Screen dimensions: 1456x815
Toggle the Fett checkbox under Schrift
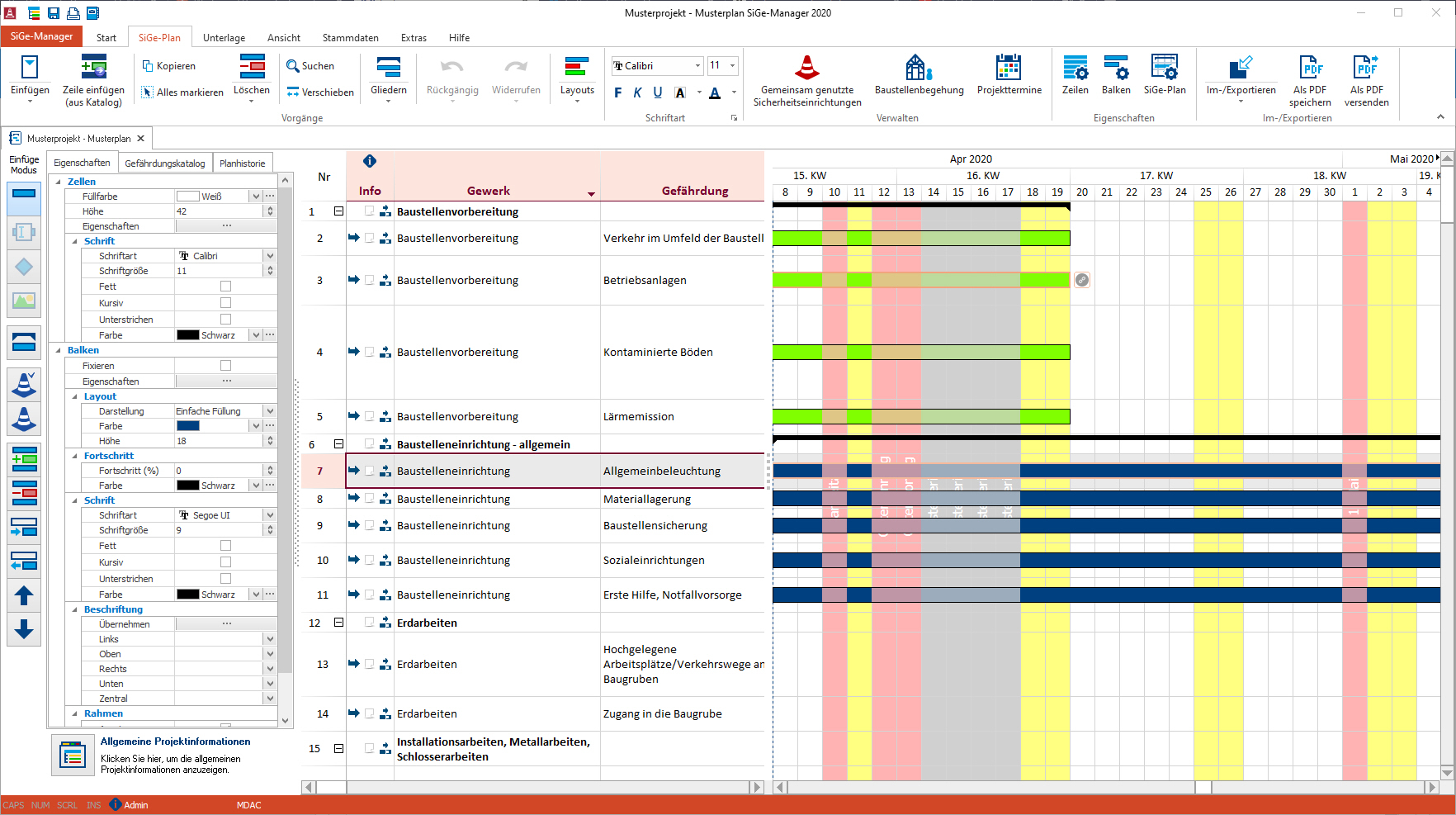pos(225,286)
